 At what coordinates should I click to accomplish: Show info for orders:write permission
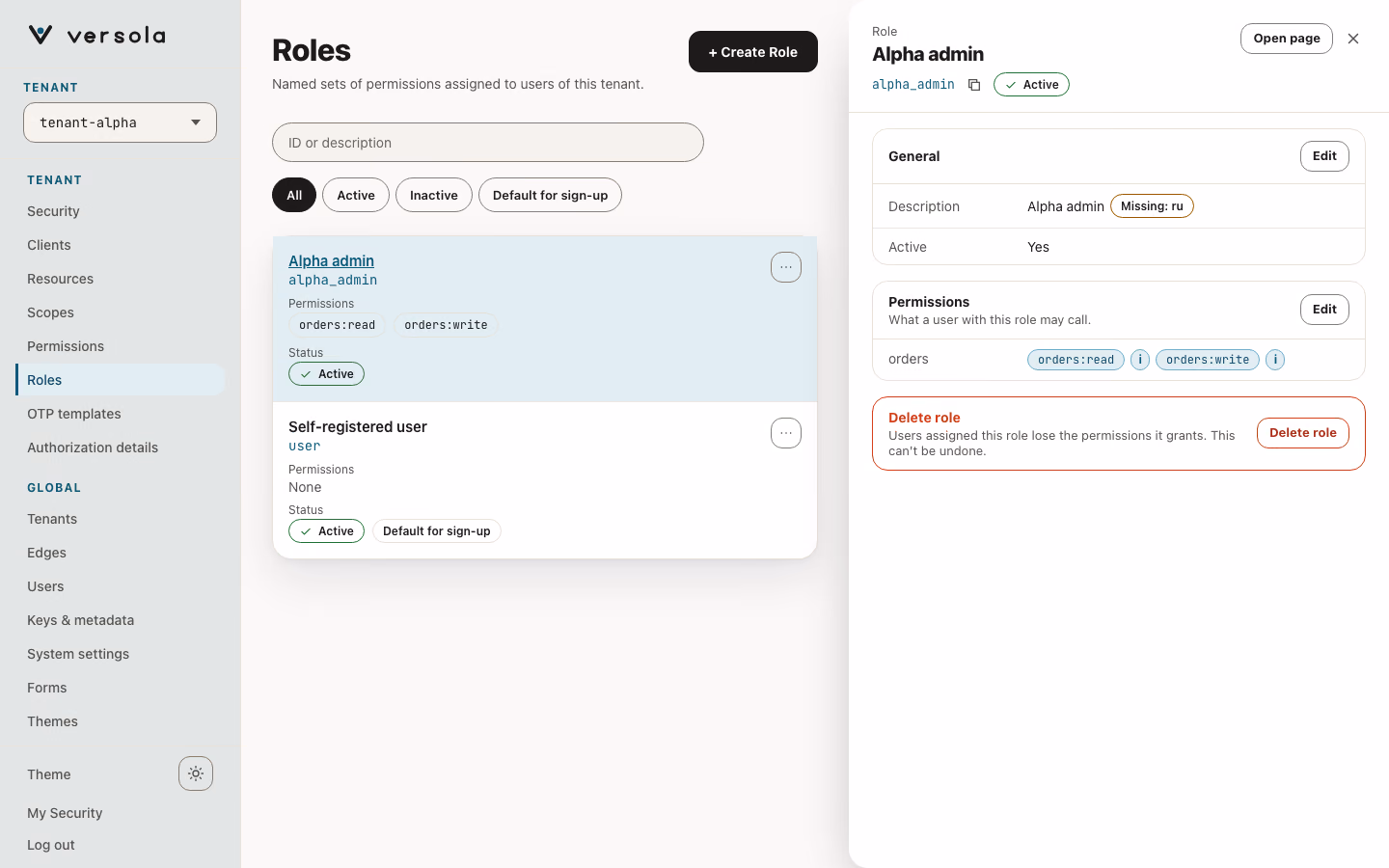coord(1275,360)
